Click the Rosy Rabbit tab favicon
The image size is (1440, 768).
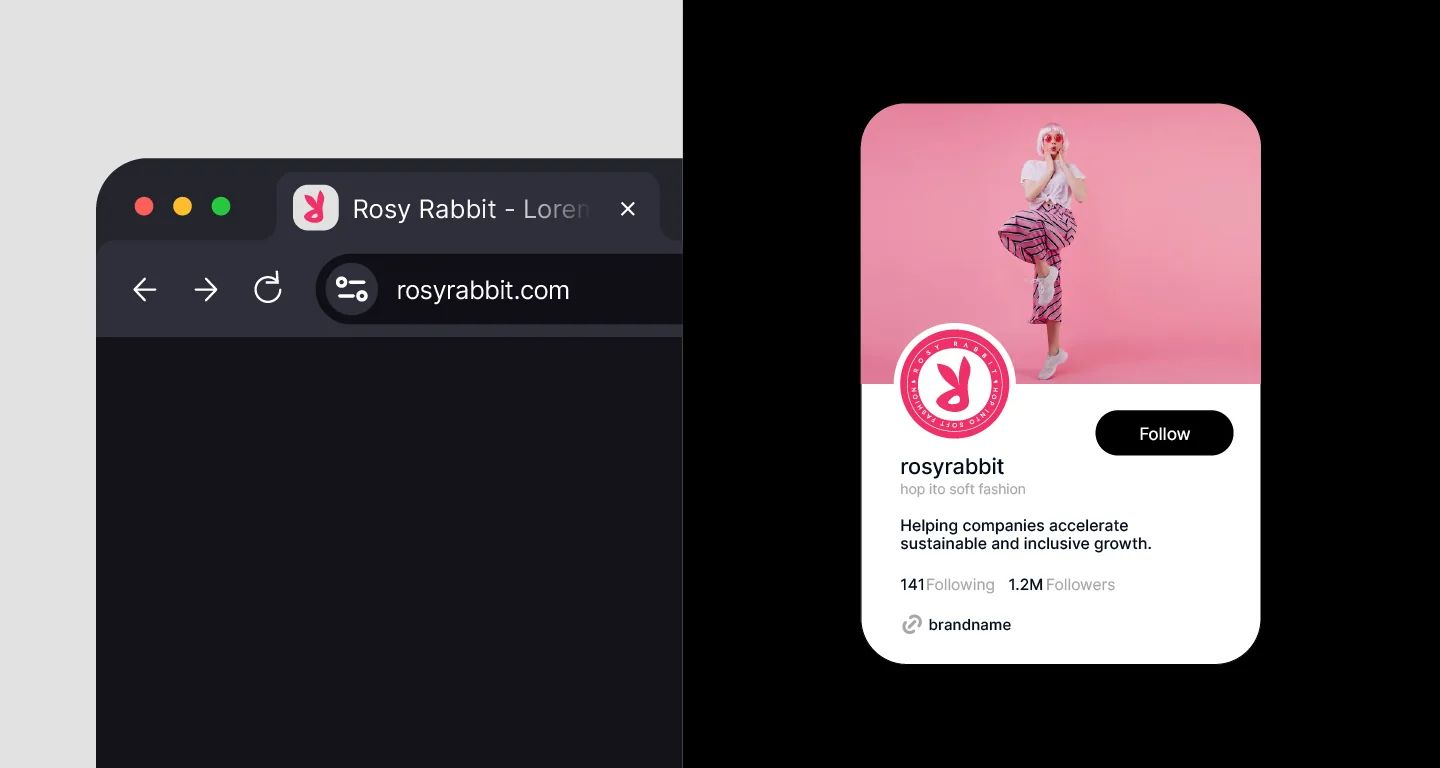315,208
